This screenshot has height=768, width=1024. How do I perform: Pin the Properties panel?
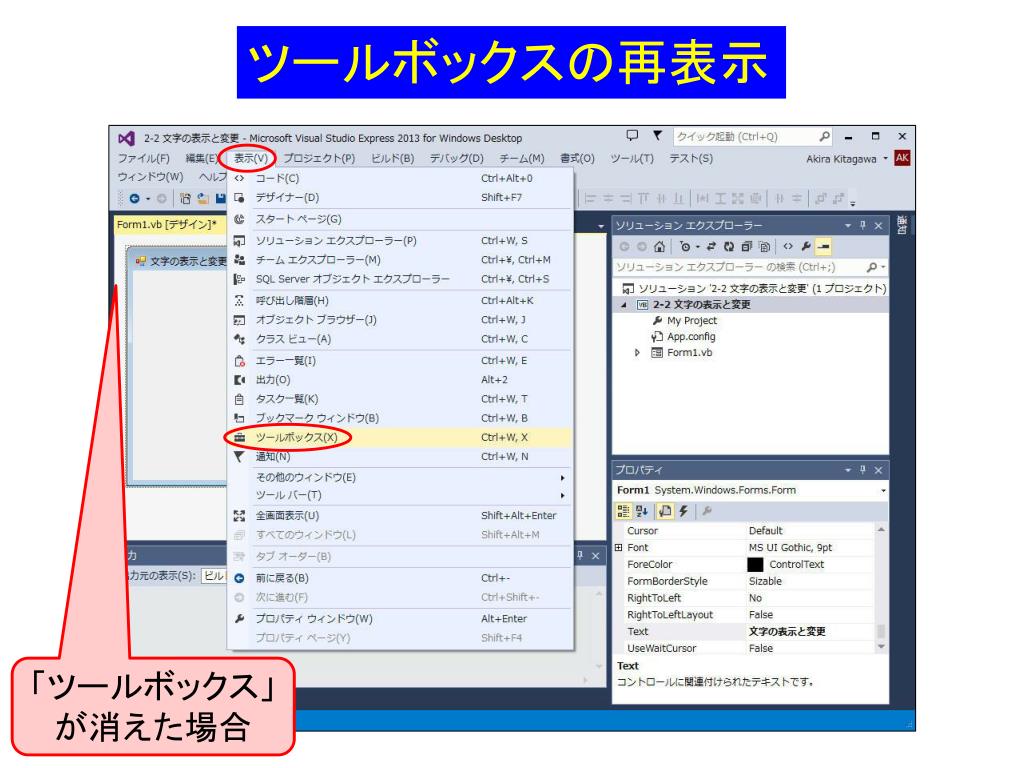863,470
